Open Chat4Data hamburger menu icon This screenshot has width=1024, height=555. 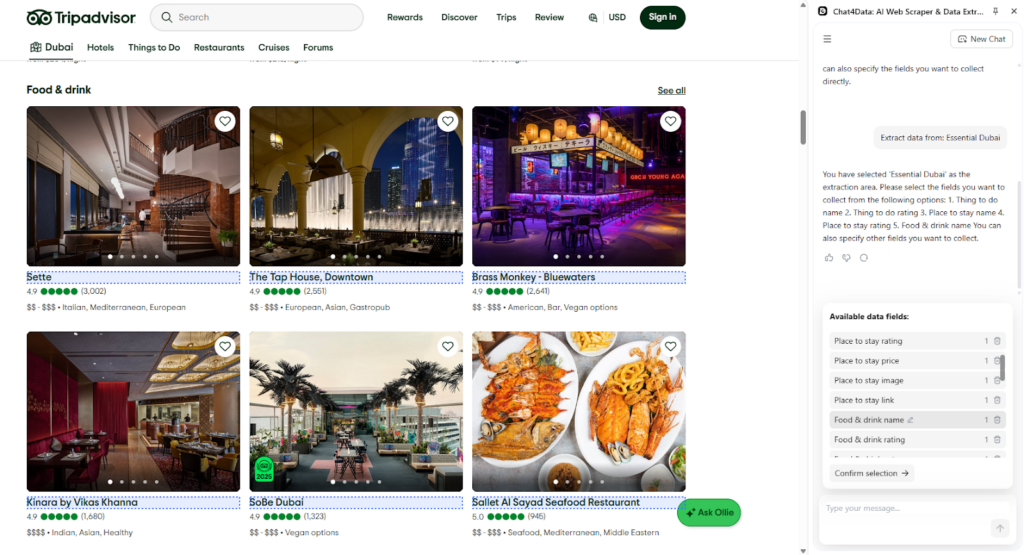pyautogui.click(x=827, y=39)
